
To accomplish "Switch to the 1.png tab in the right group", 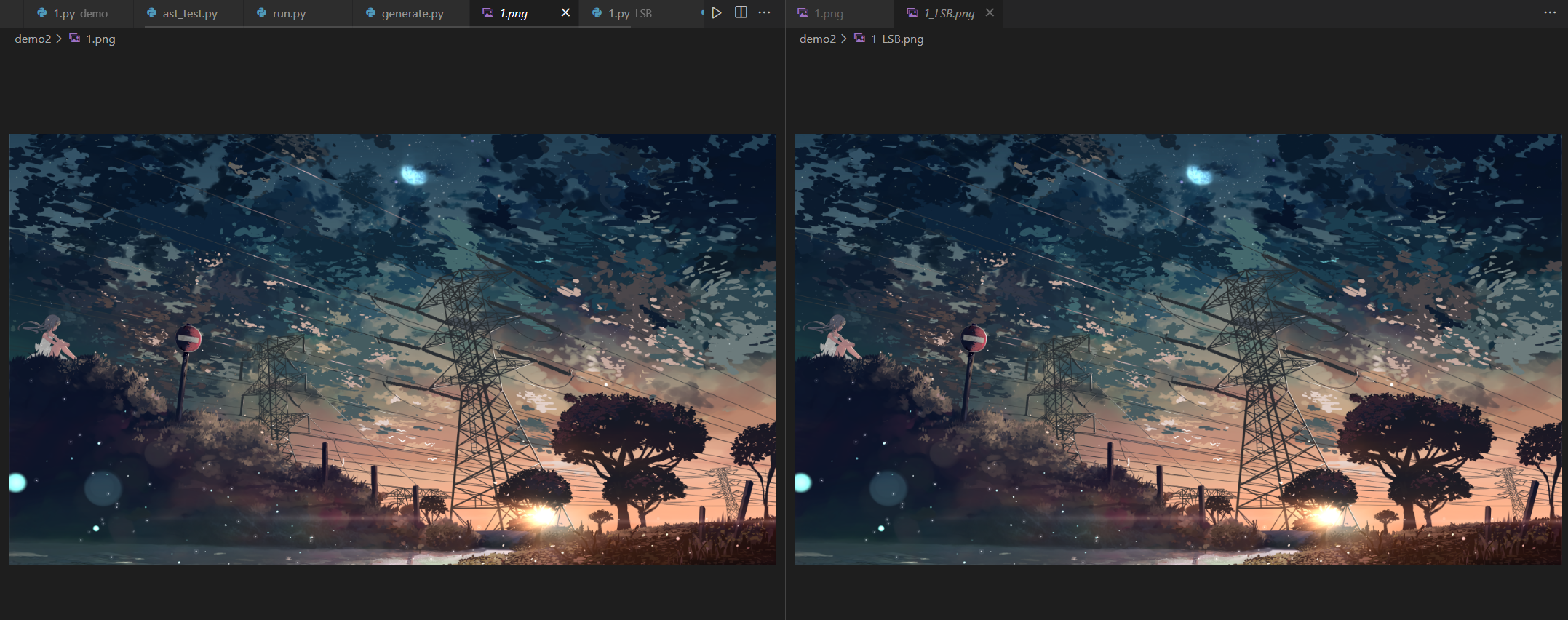I will tap(840, 13).
